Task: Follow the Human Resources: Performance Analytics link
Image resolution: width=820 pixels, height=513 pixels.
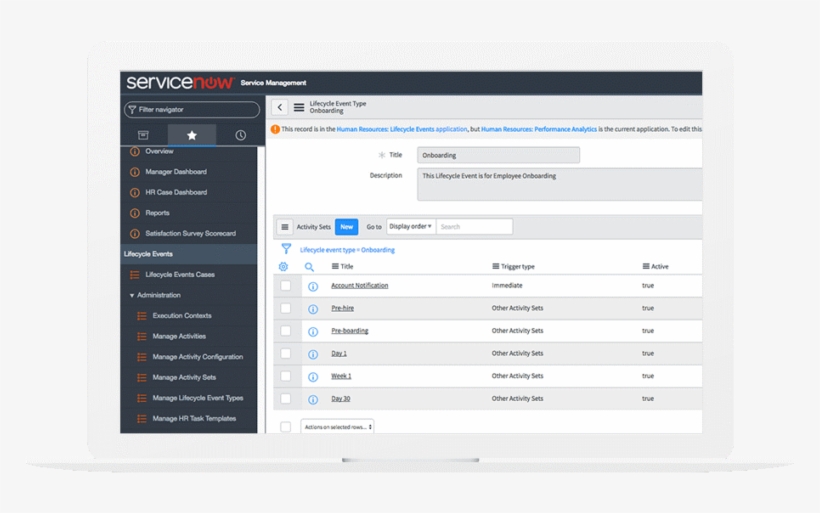Action: [539, 129]
